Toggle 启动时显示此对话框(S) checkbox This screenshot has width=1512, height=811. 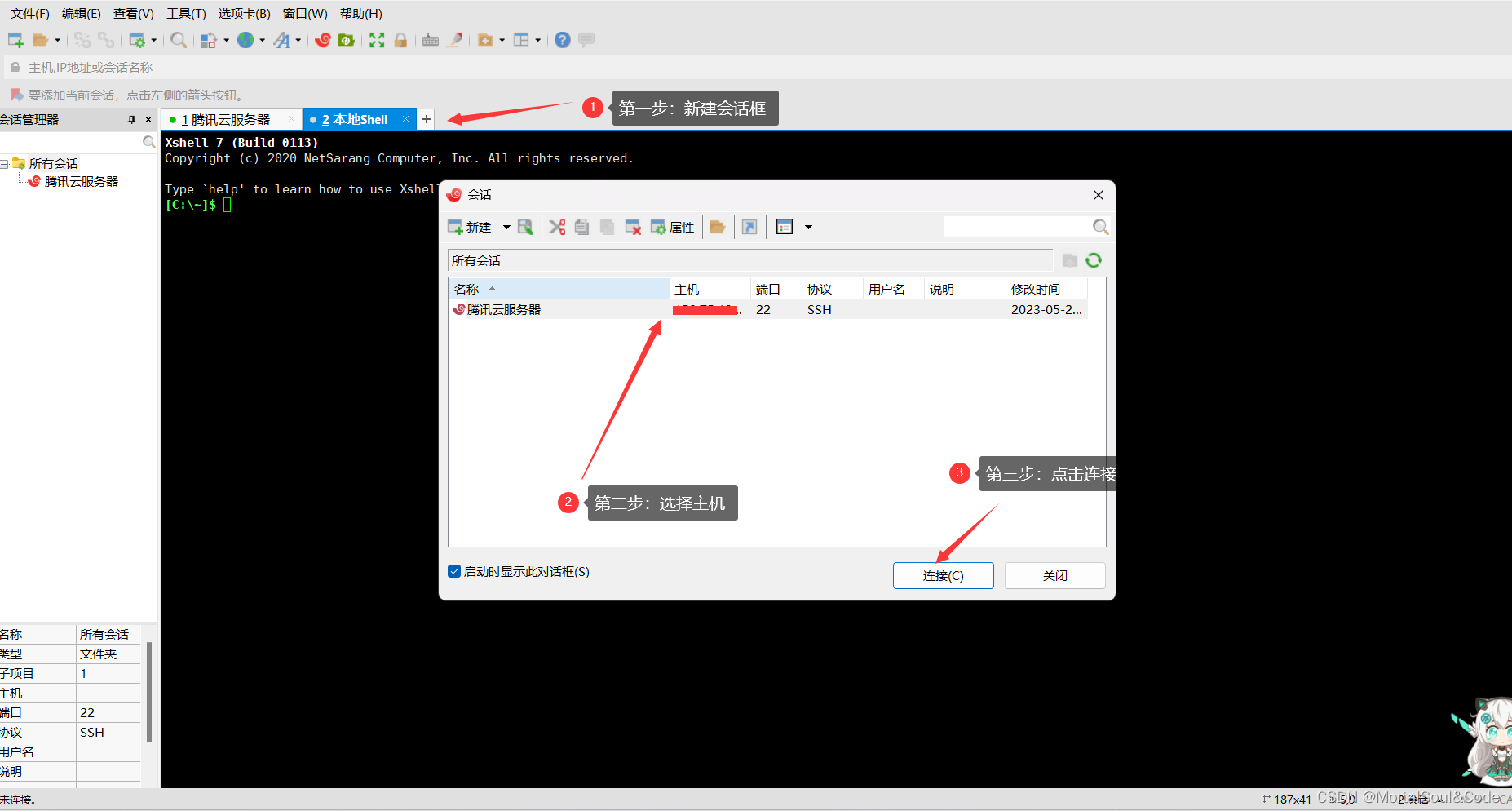[x=454, y=571]
